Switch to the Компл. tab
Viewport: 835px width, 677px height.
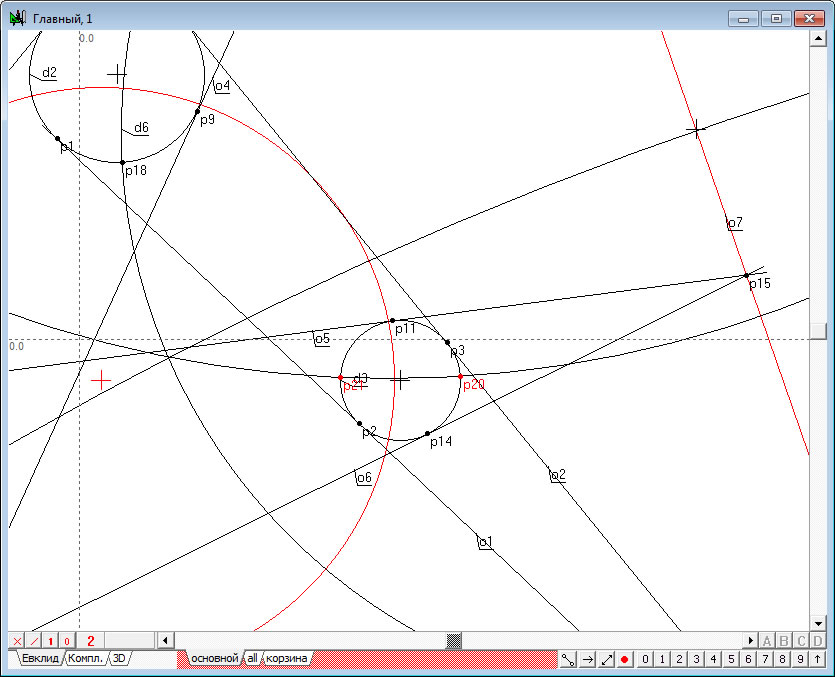(x=85, y=658)
